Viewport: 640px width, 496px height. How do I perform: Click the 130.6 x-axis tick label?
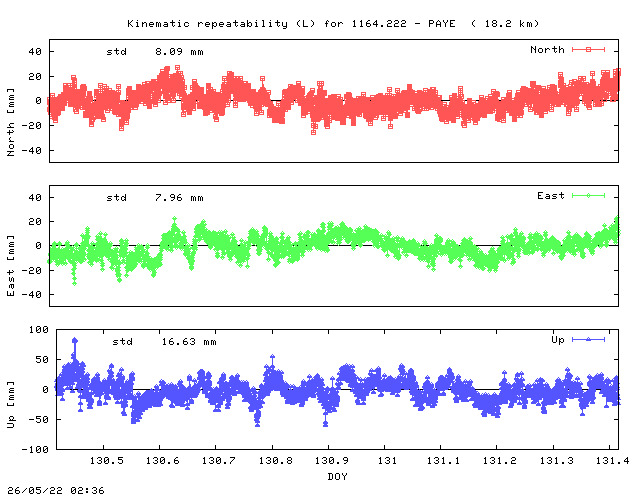pyautogui.click(x=162, y=461)
